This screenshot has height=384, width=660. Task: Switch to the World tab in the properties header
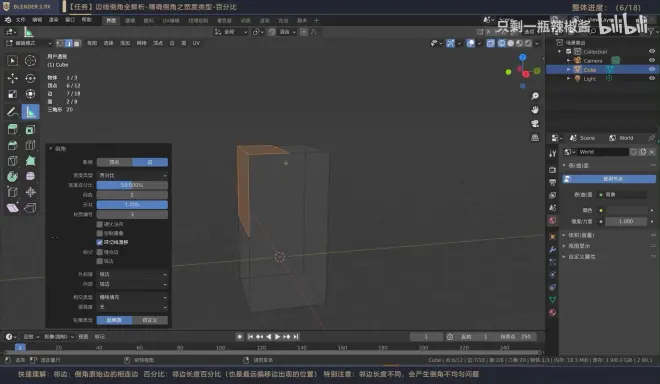[621, 138]
